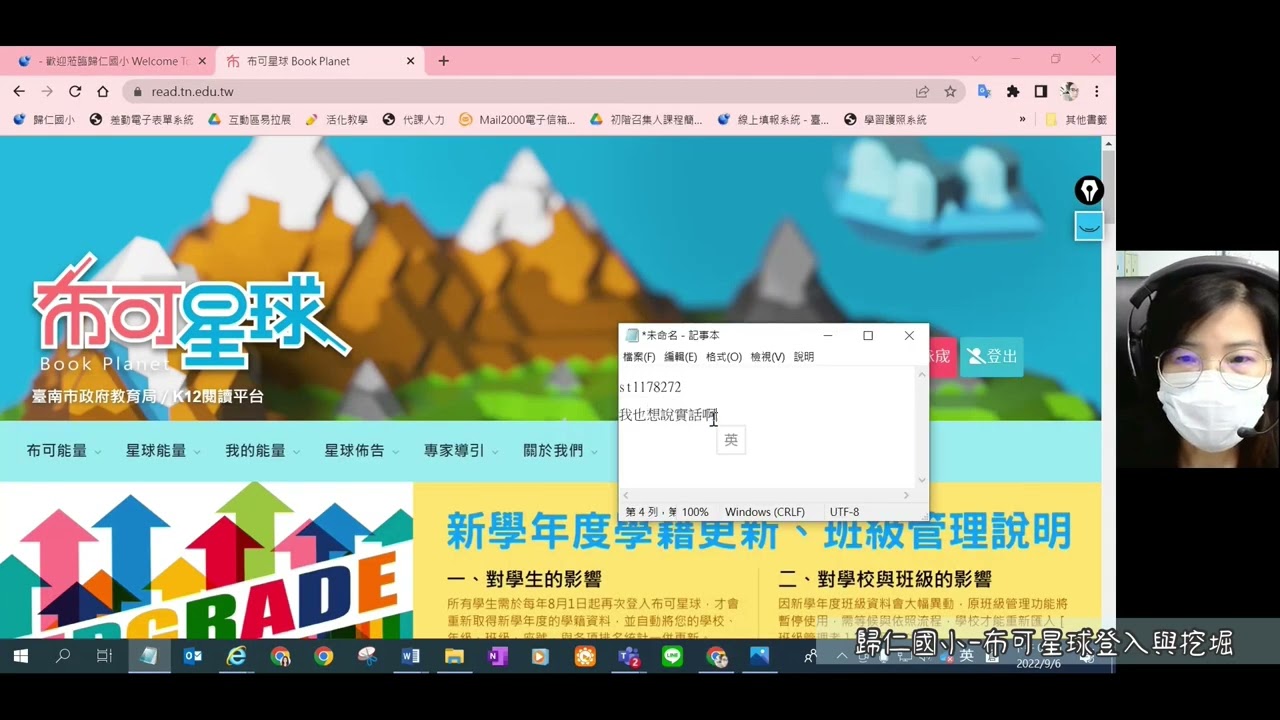This screenshot has height=720, width=1280.
Task: Open the Chrome profile avatar
Action: [x=1069, y=91]
